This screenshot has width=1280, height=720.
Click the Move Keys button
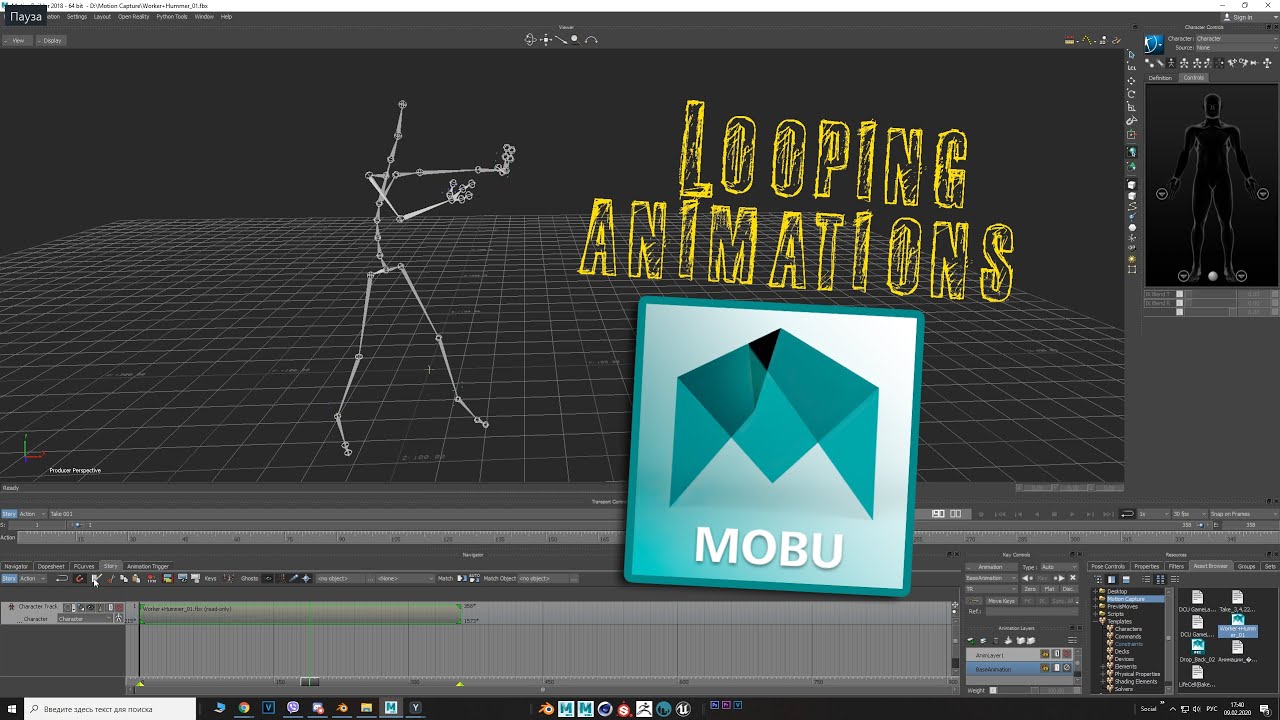[x=1001, y=601]
